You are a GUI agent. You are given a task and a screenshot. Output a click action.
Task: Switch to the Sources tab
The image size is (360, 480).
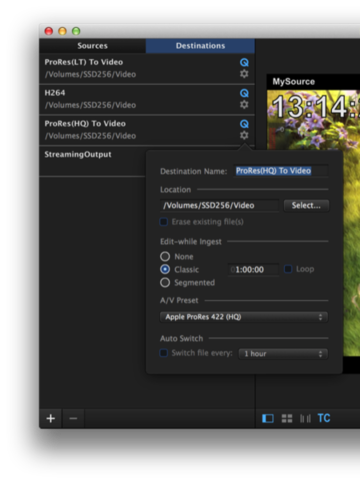92,46
